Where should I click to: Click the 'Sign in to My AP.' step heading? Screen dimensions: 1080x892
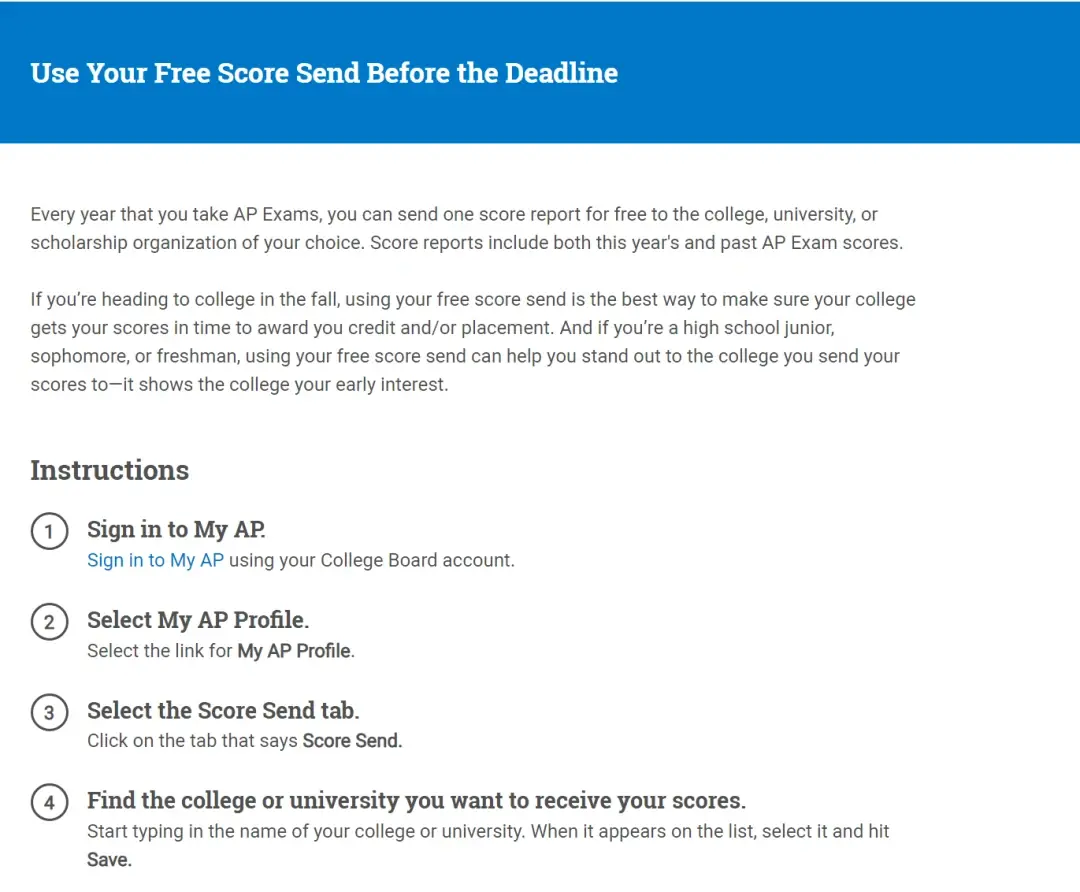pos(176,529)
